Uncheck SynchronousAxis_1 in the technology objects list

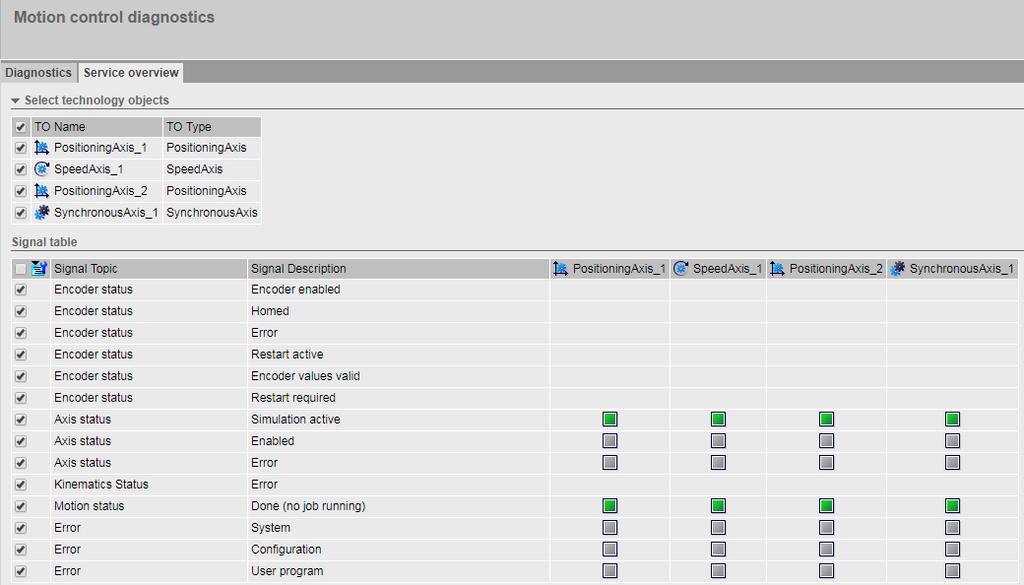[x=20, y=213]
